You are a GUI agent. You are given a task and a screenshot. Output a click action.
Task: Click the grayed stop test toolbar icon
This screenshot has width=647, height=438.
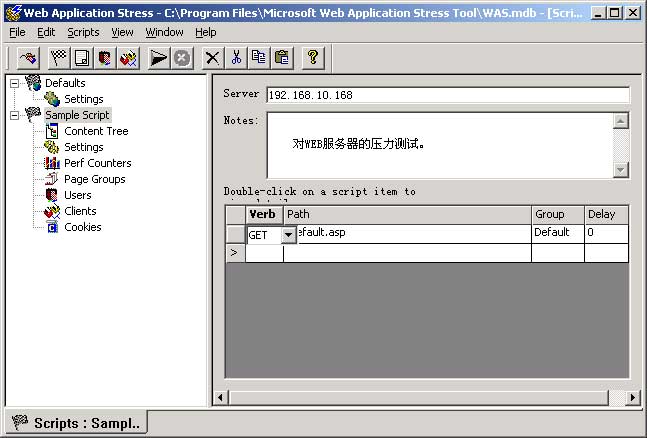pos(182,58)
